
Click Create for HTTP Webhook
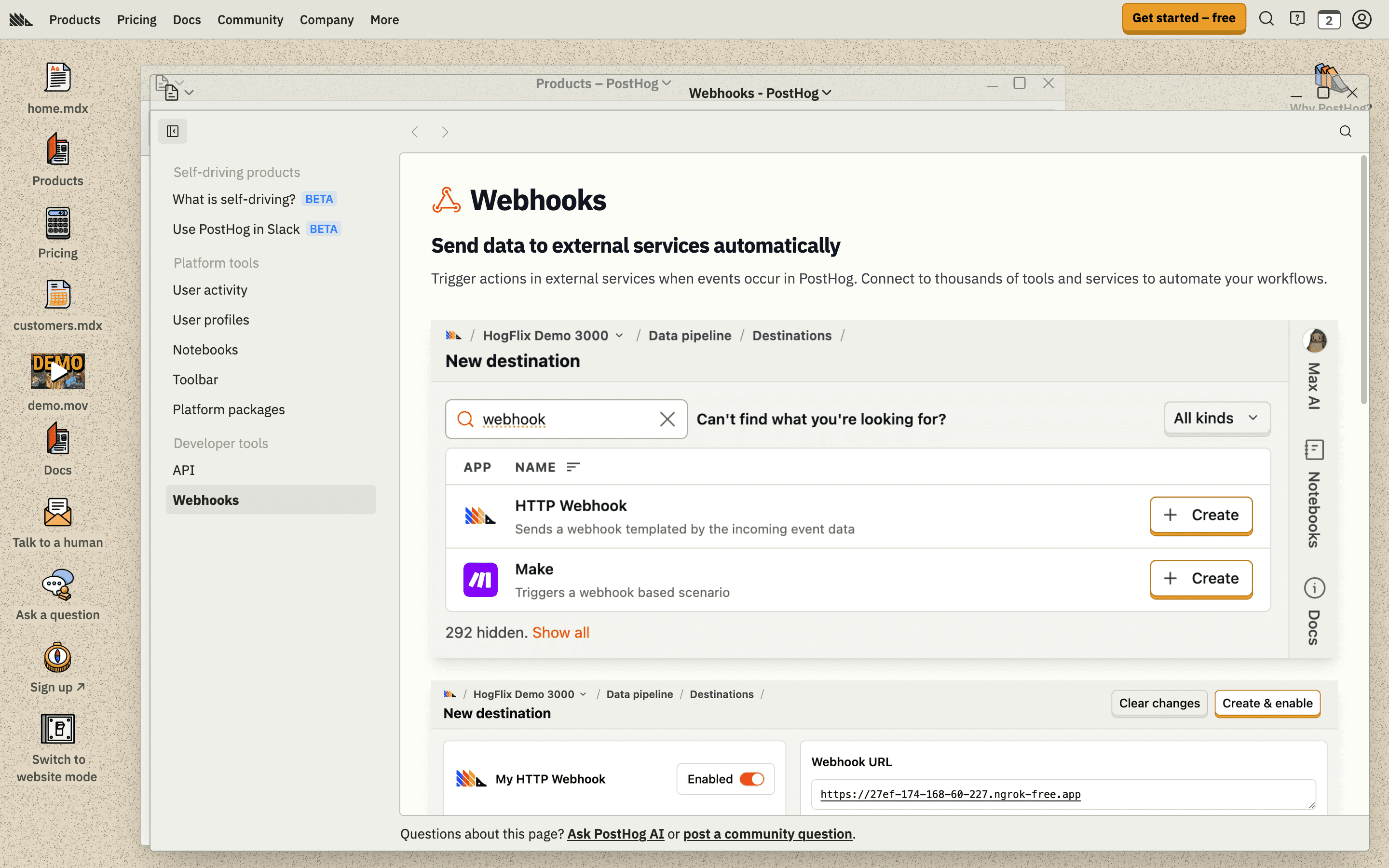[x=1201, y=515]
